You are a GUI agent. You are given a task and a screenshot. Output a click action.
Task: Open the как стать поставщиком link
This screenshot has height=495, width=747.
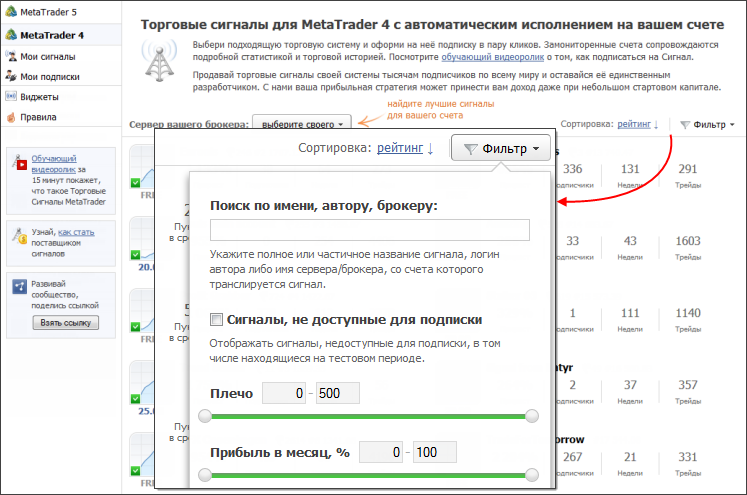click(x=76, y=232)
